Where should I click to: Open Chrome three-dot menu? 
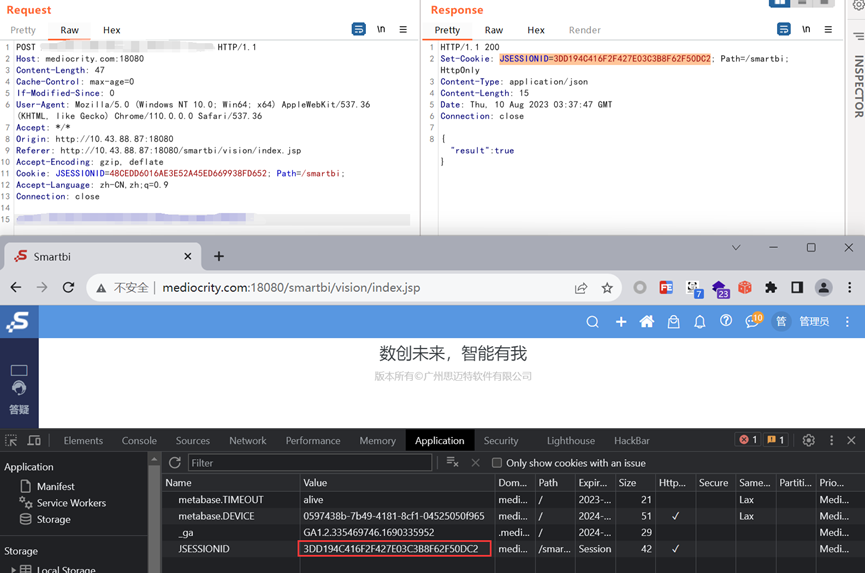coord(850,287)
